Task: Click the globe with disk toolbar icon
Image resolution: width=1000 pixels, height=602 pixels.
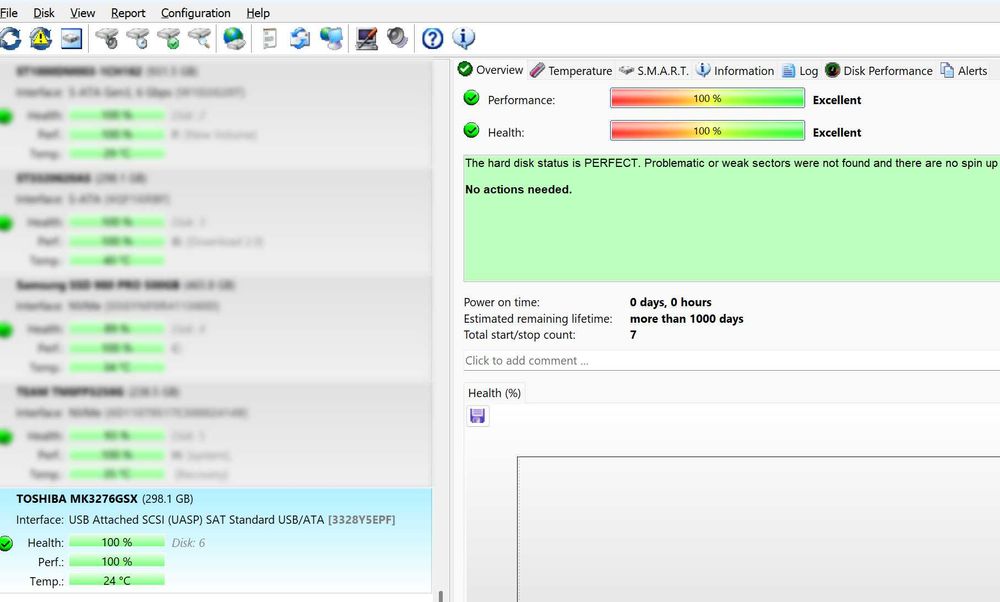Action: (x=234, y=38)
